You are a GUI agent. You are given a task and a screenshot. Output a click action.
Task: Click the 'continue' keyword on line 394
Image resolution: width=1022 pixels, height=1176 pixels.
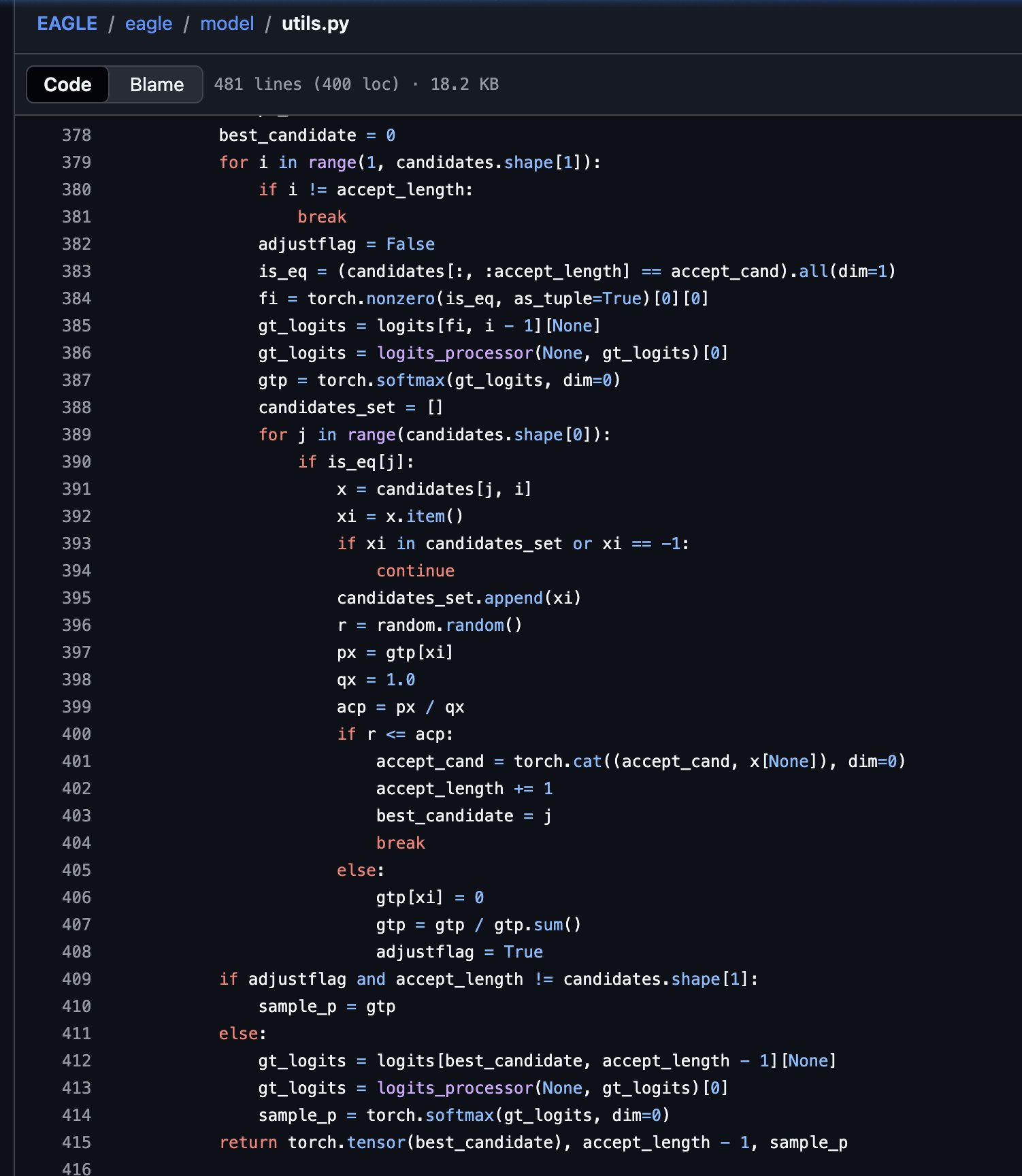tap(415, 571)
